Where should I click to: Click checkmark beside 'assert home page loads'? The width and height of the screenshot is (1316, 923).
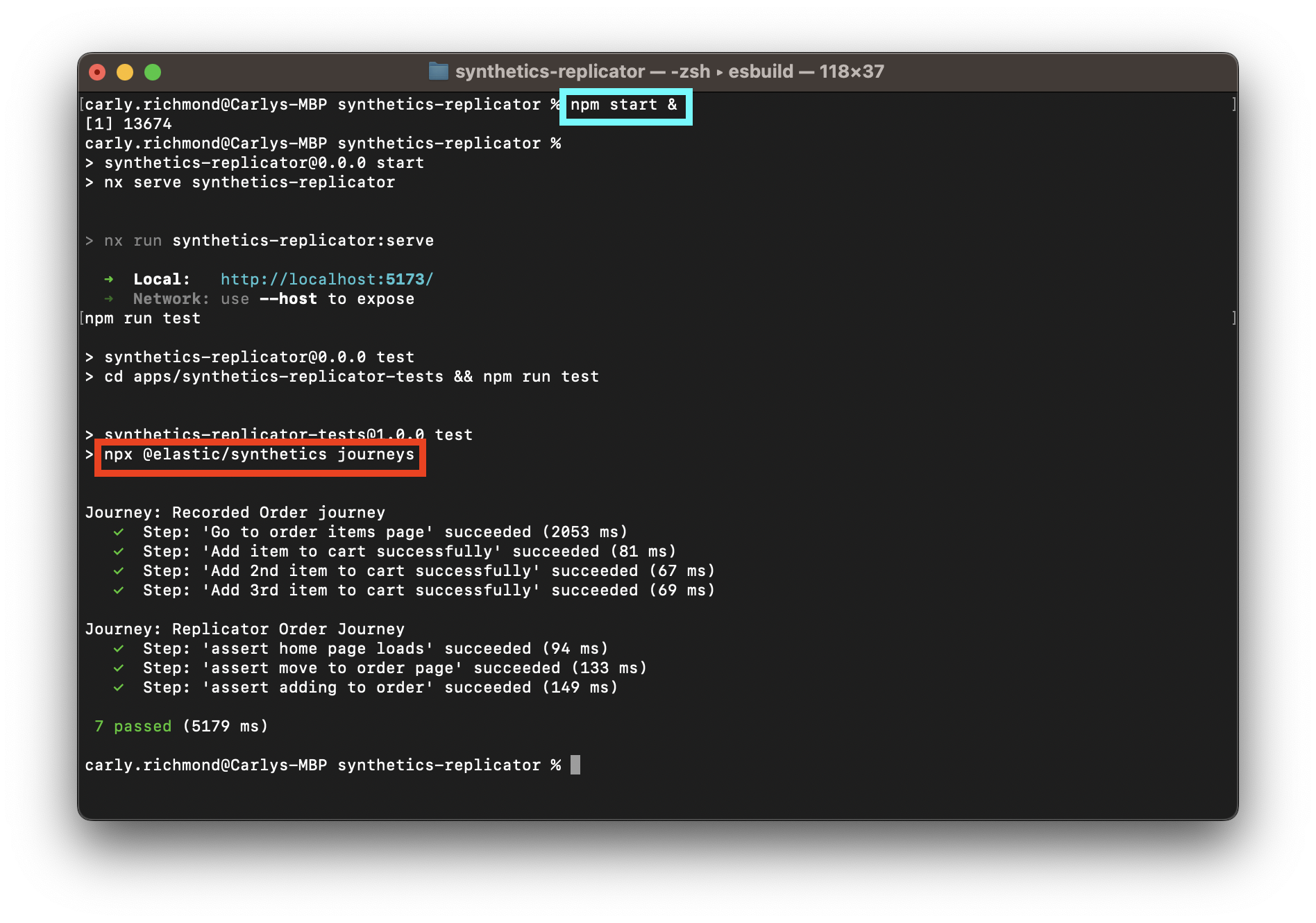pyautogui.click(x=119, y=649)
